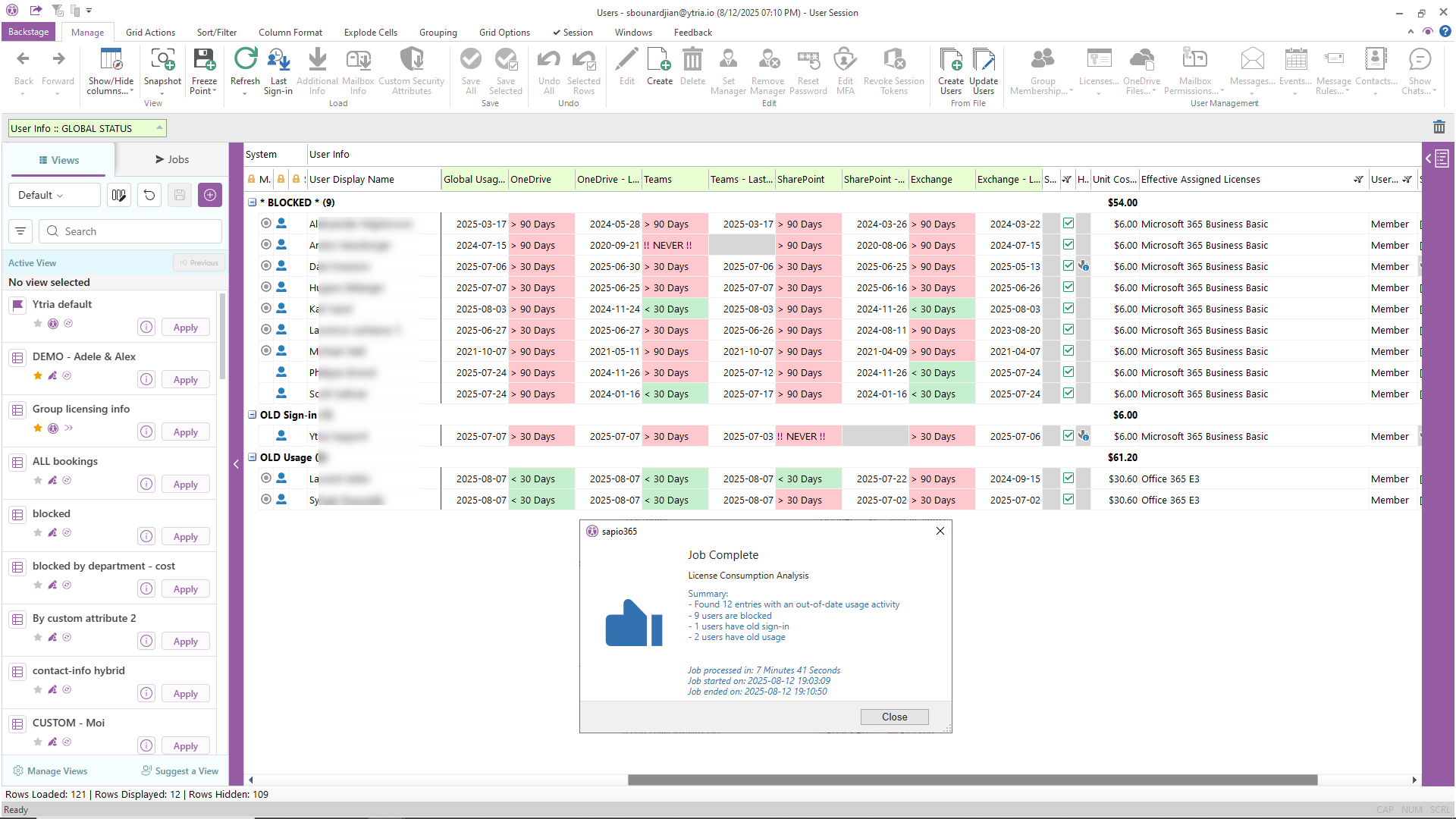Screen dimensions: 1456x819
Task: Open OneDrive Files tool
Action: pos(1141,71)
